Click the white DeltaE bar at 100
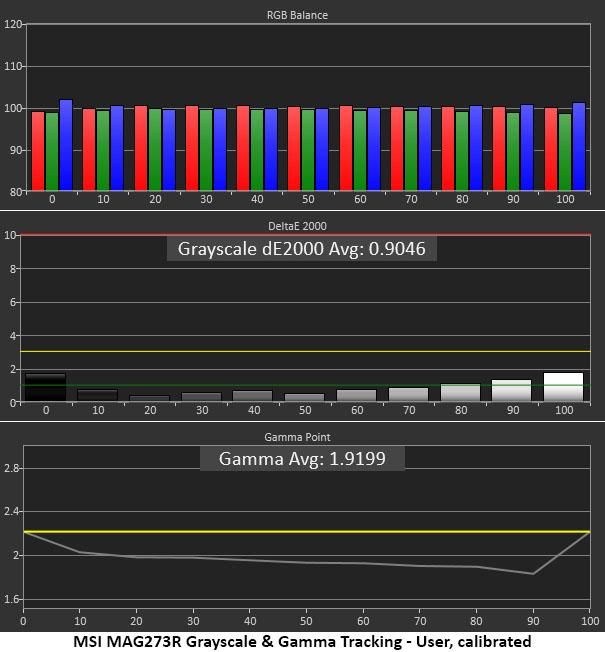 563,387
